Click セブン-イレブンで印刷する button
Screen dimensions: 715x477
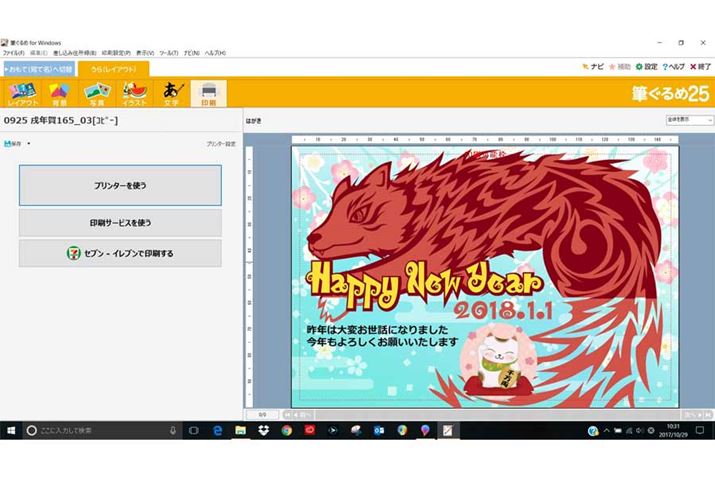pyautogui.click(x=120, y=253)
